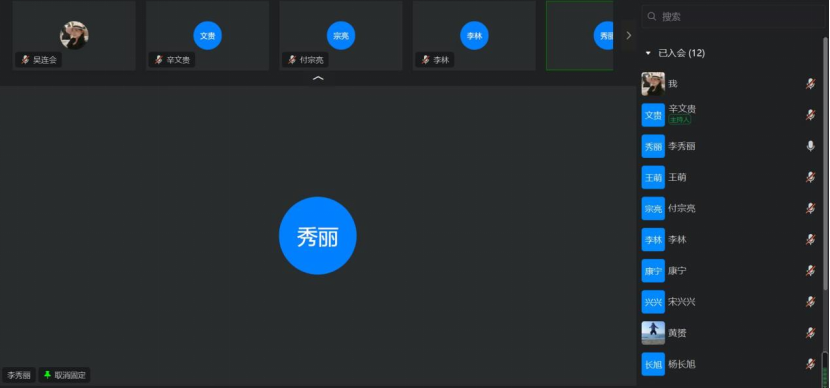Click the green pin icon beside 取消固定
The height and width of the screenshot is (388, 830).
[x=47, y=375]
